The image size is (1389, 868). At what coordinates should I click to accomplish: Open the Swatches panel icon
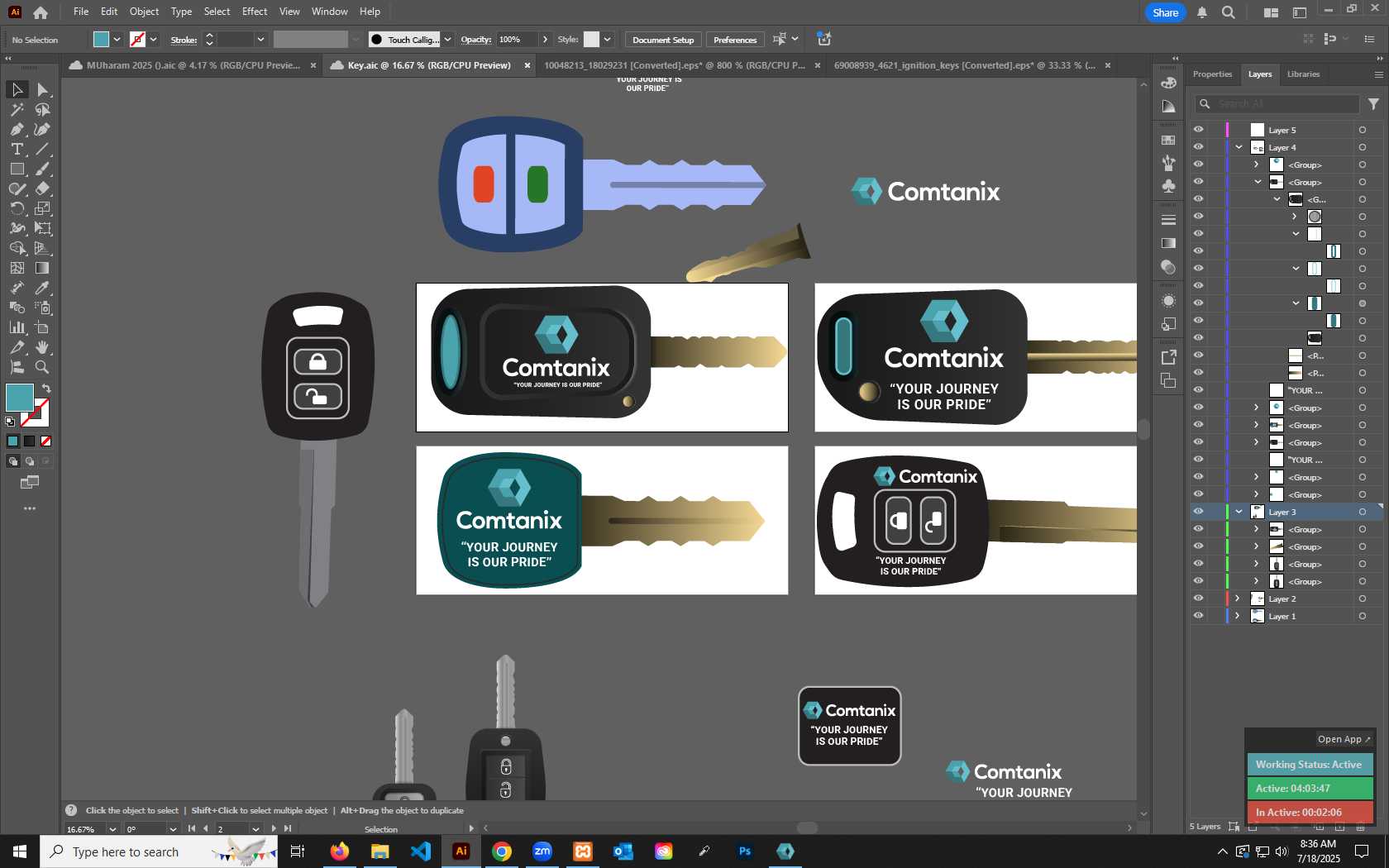pyautogui.click(x=1168, y=140)
